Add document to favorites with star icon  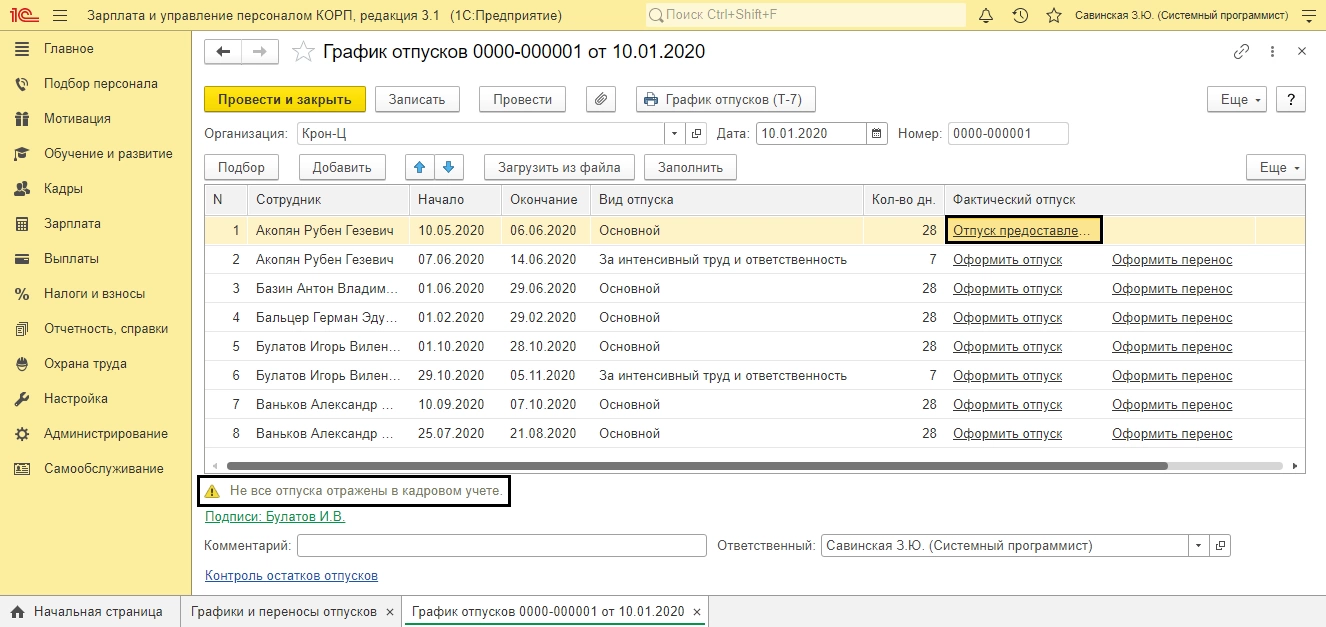tap(303, 52)
